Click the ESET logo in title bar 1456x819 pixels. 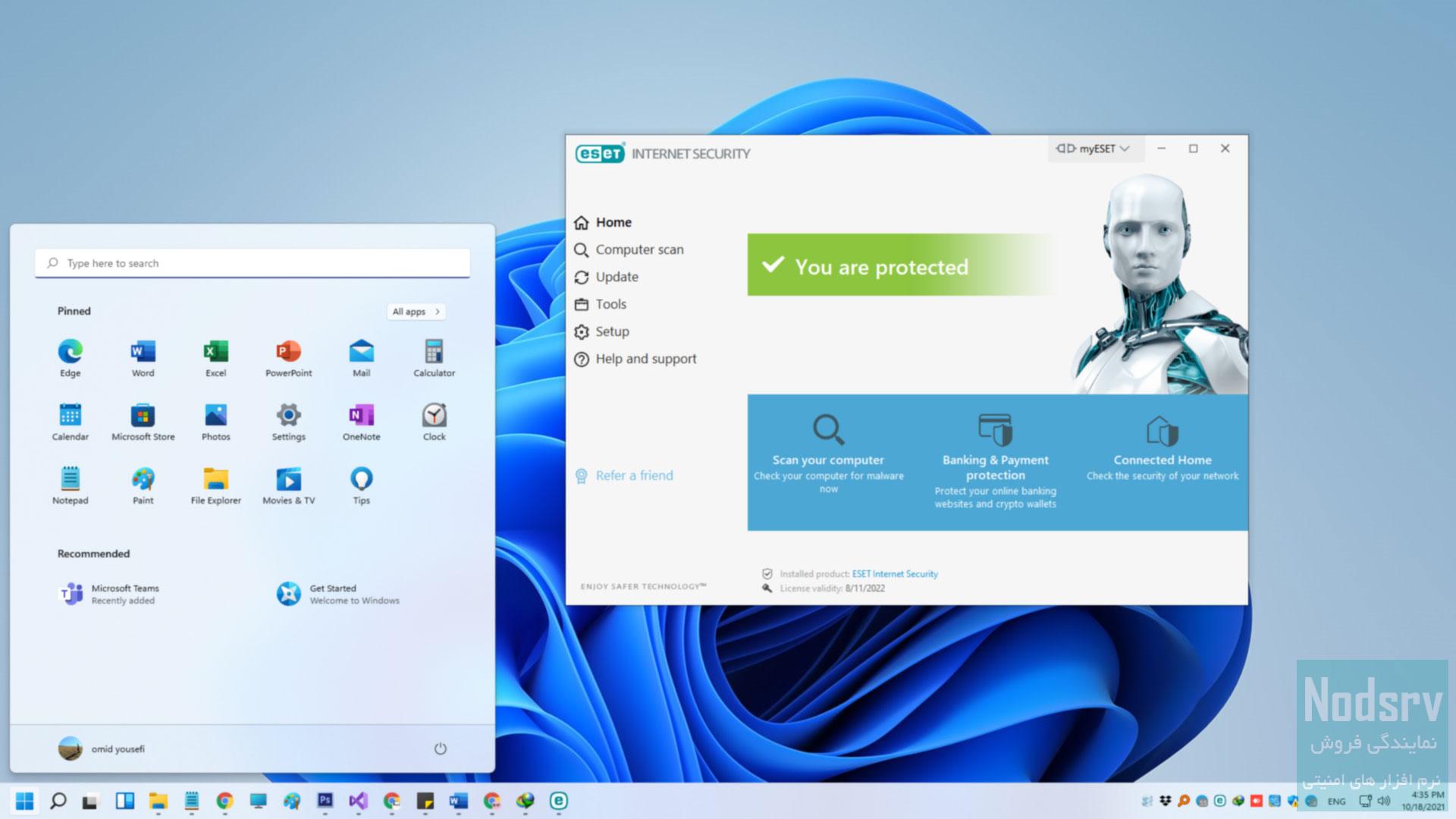(x=600, y=153)
